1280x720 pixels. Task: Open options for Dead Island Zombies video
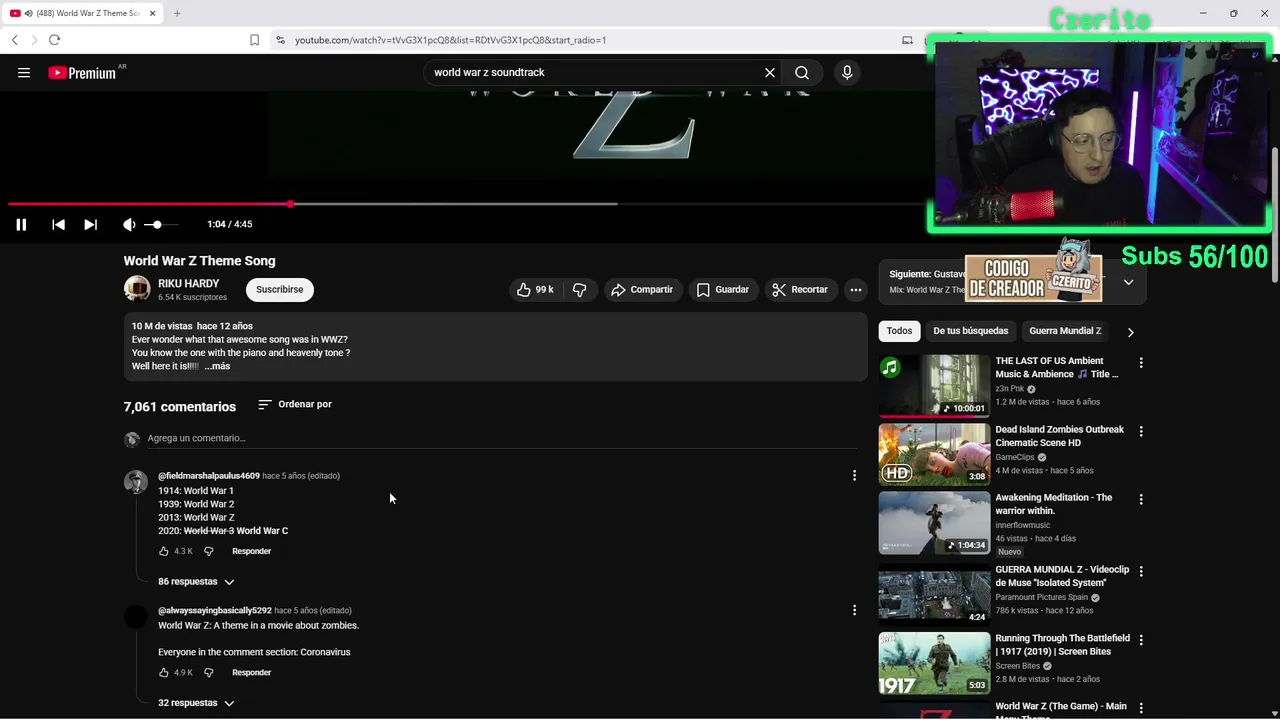(1141, 431)
